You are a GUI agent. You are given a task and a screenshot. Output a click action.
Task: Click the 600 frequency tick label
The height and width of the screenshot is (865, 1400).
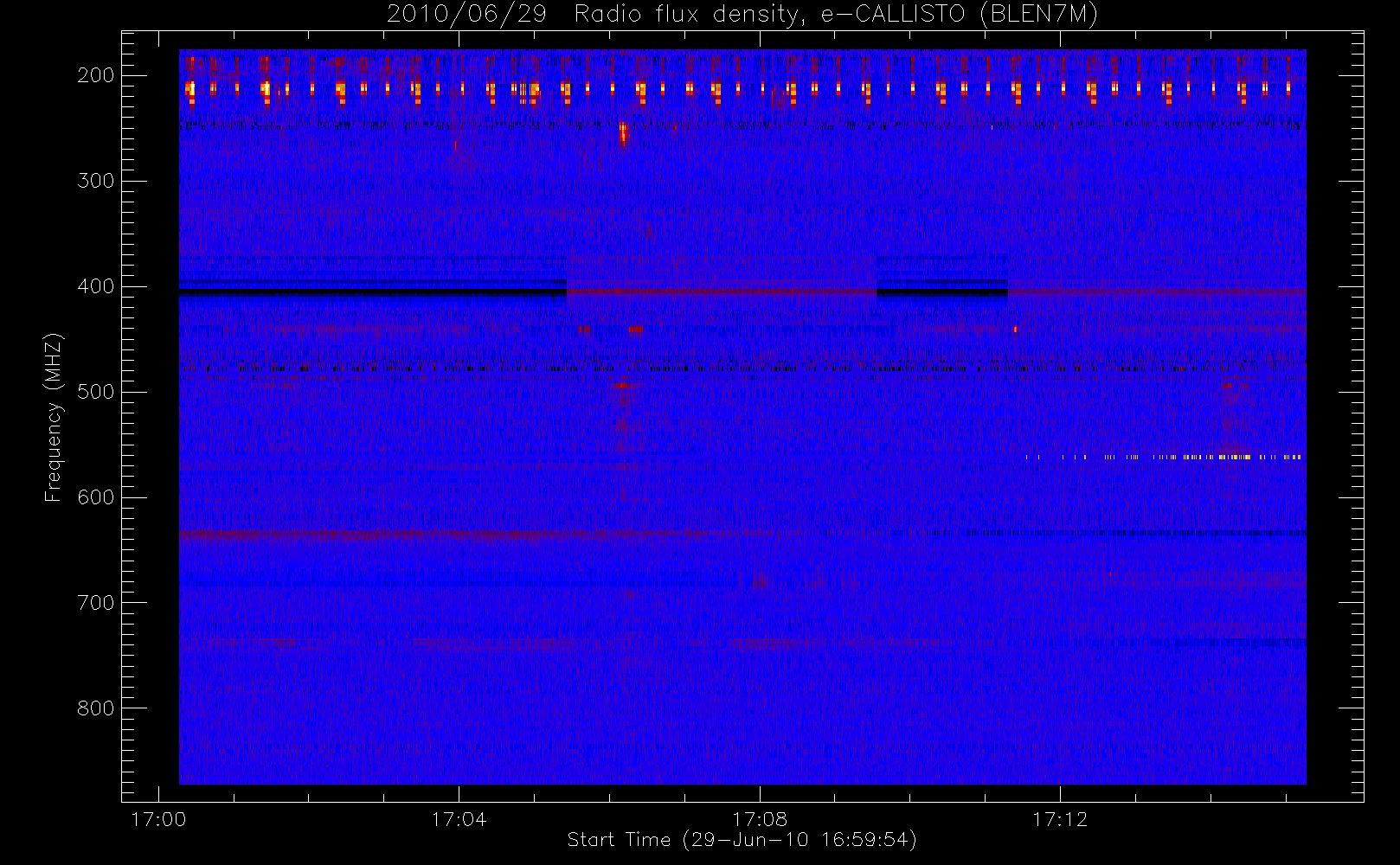tap(96, 497)
